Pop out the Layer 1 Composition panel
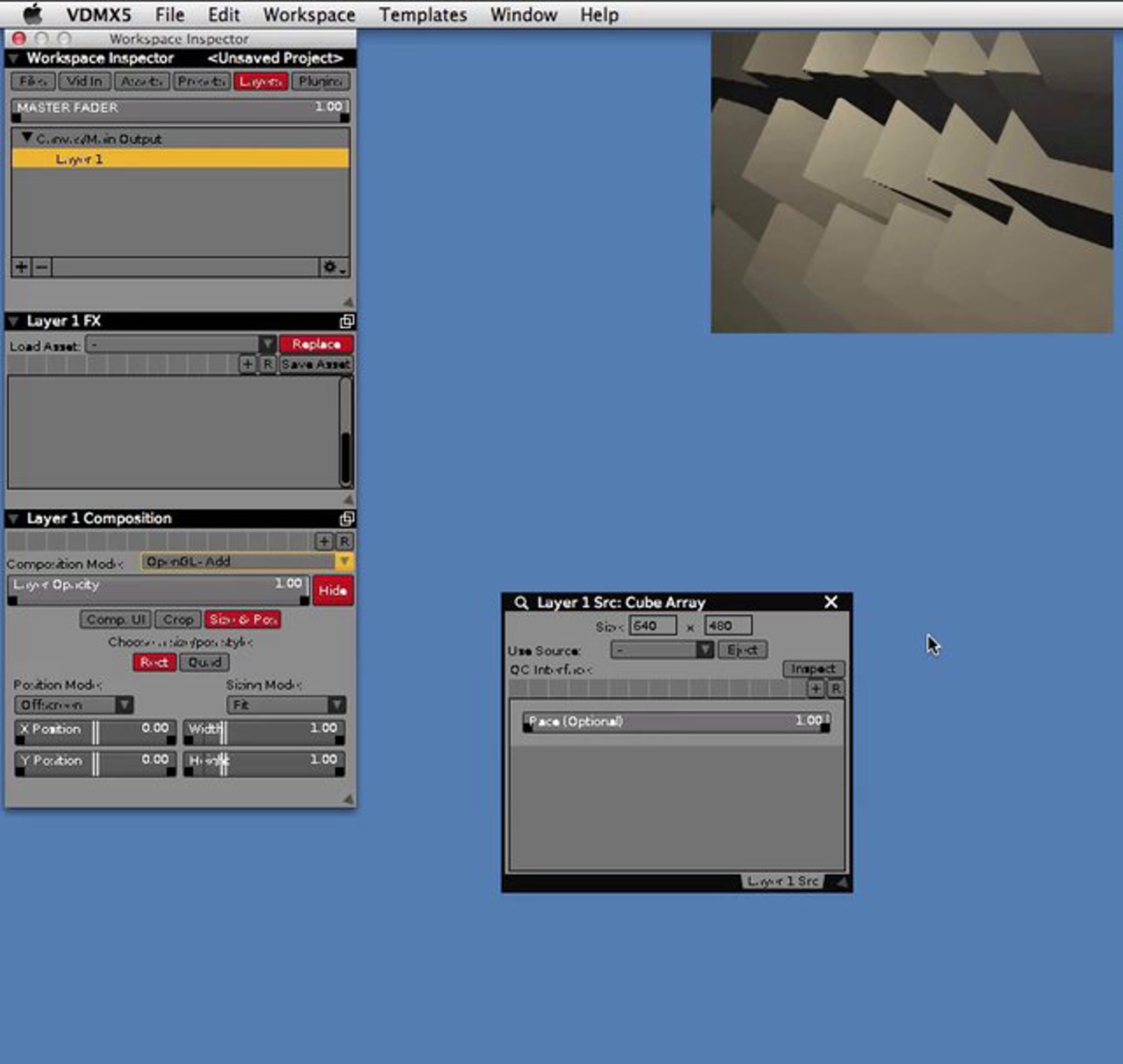Screen dimensions: 1123x1064 pos(346,518)
